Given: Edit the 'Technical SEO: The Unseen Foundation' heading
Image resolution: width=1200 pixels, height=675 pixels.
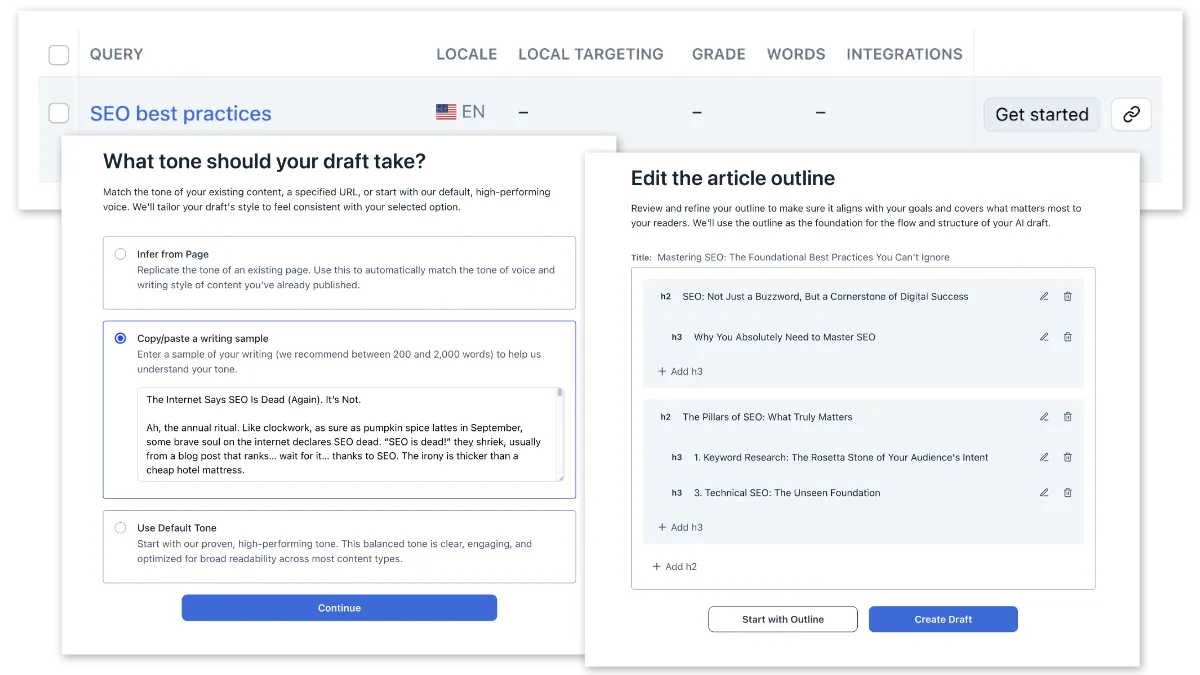Looking at the screenshot, I should tap(1044, 492).
